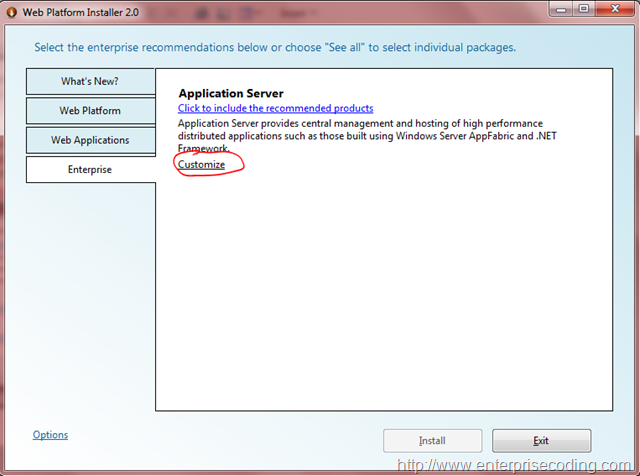Select the Enterprise tab
The height and width of the screenshot is (476, 640).
(90, 169)
